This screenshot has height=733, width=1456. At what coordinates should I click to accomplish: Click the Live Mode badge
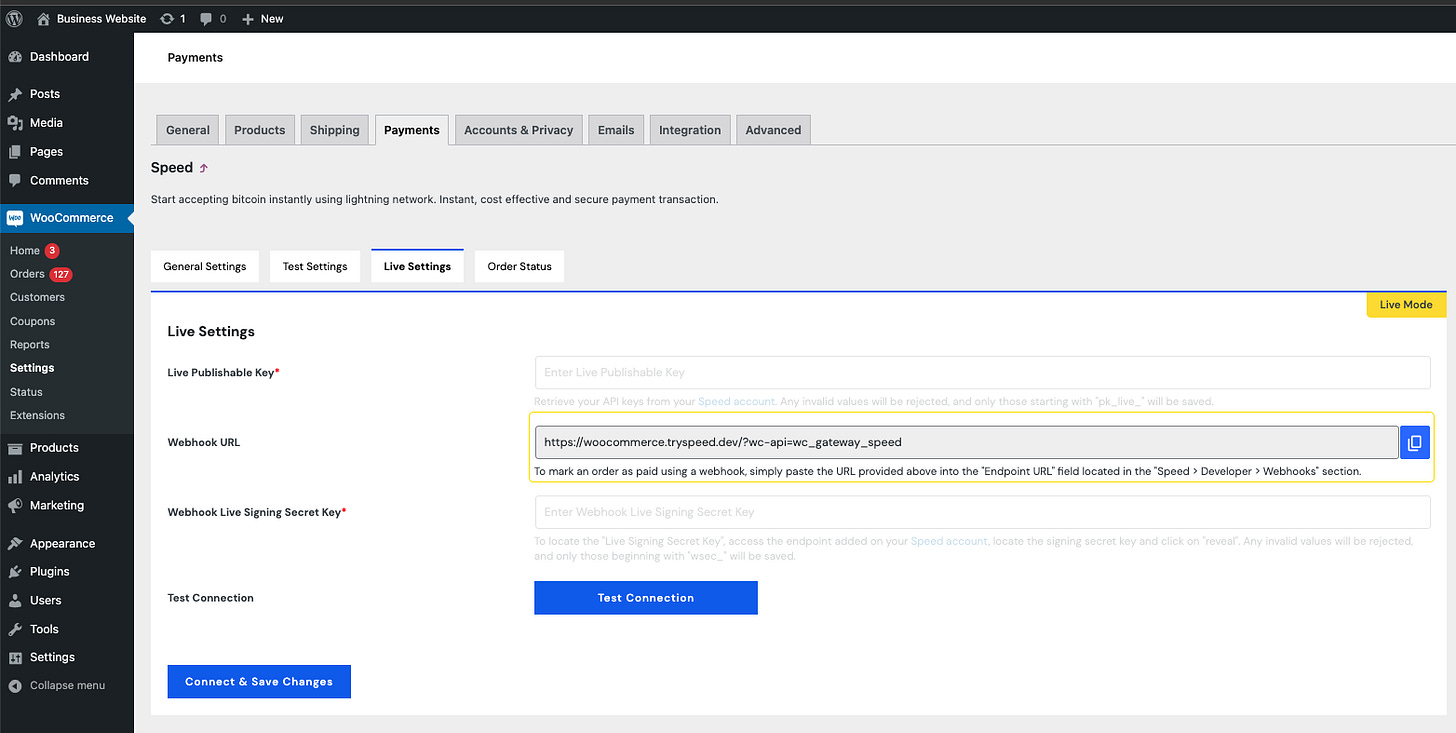click(1406, 305)
